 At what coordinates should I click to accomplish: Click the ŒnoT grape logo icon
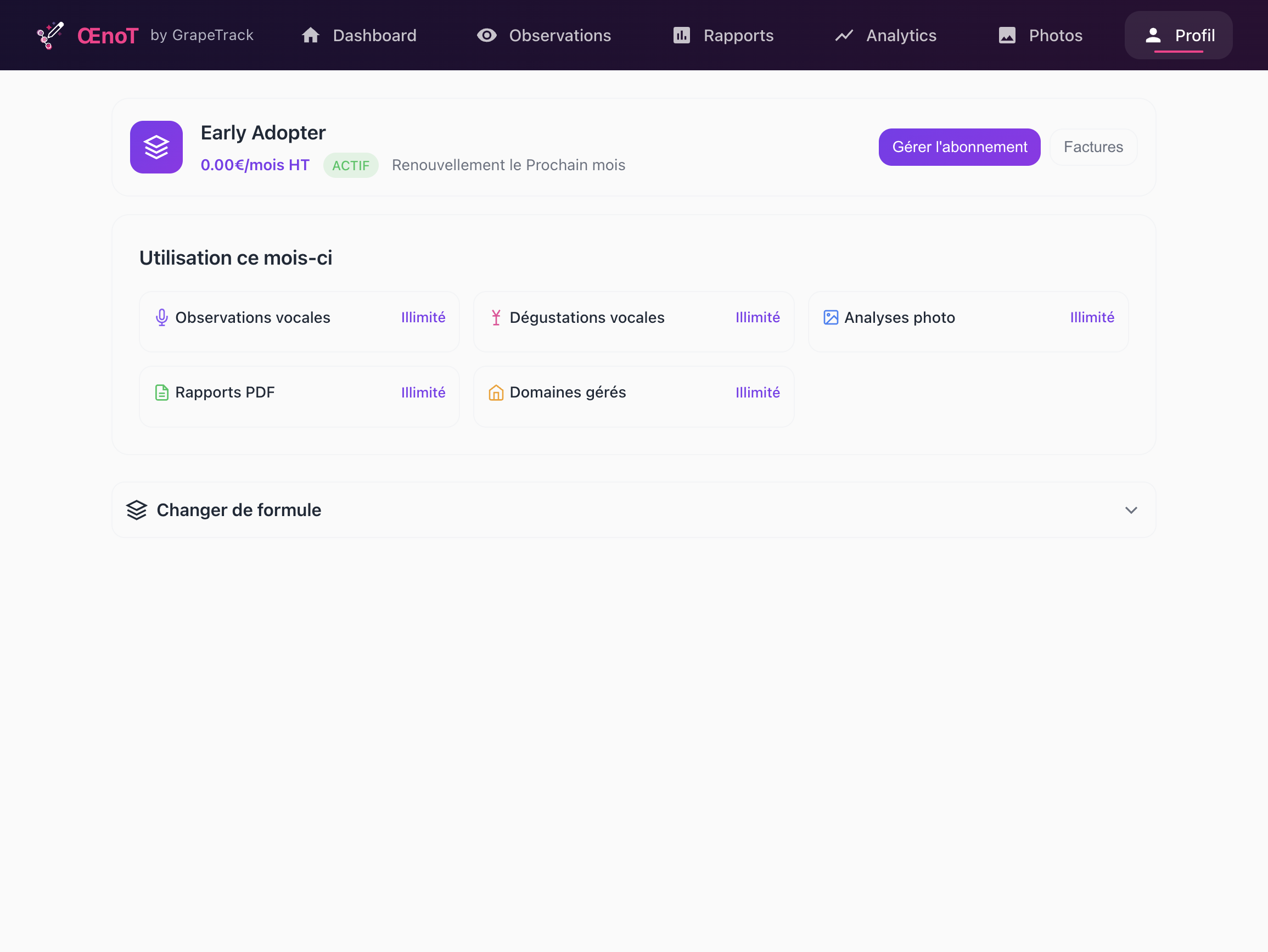51,36
